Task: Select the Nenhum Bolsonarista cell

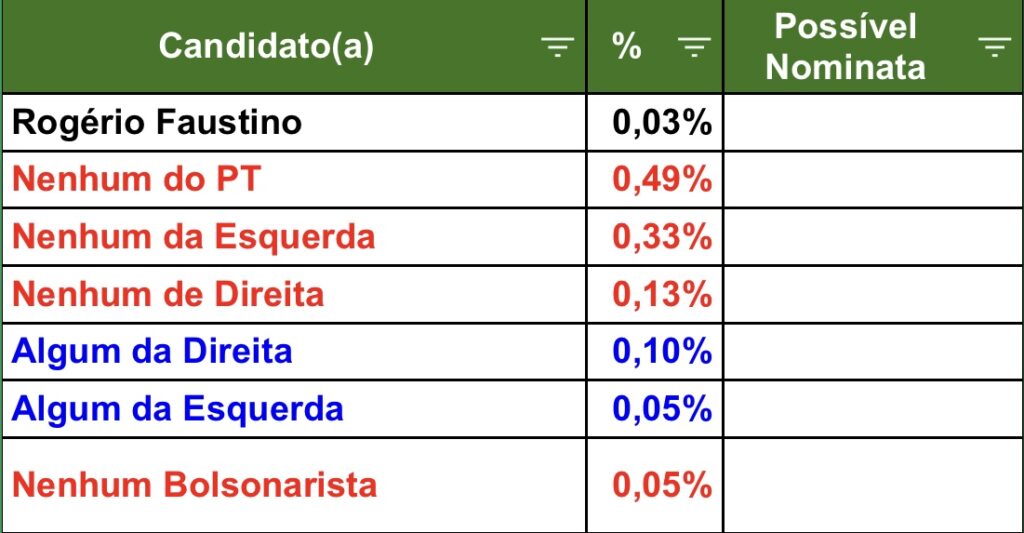Action: [295, 485]
